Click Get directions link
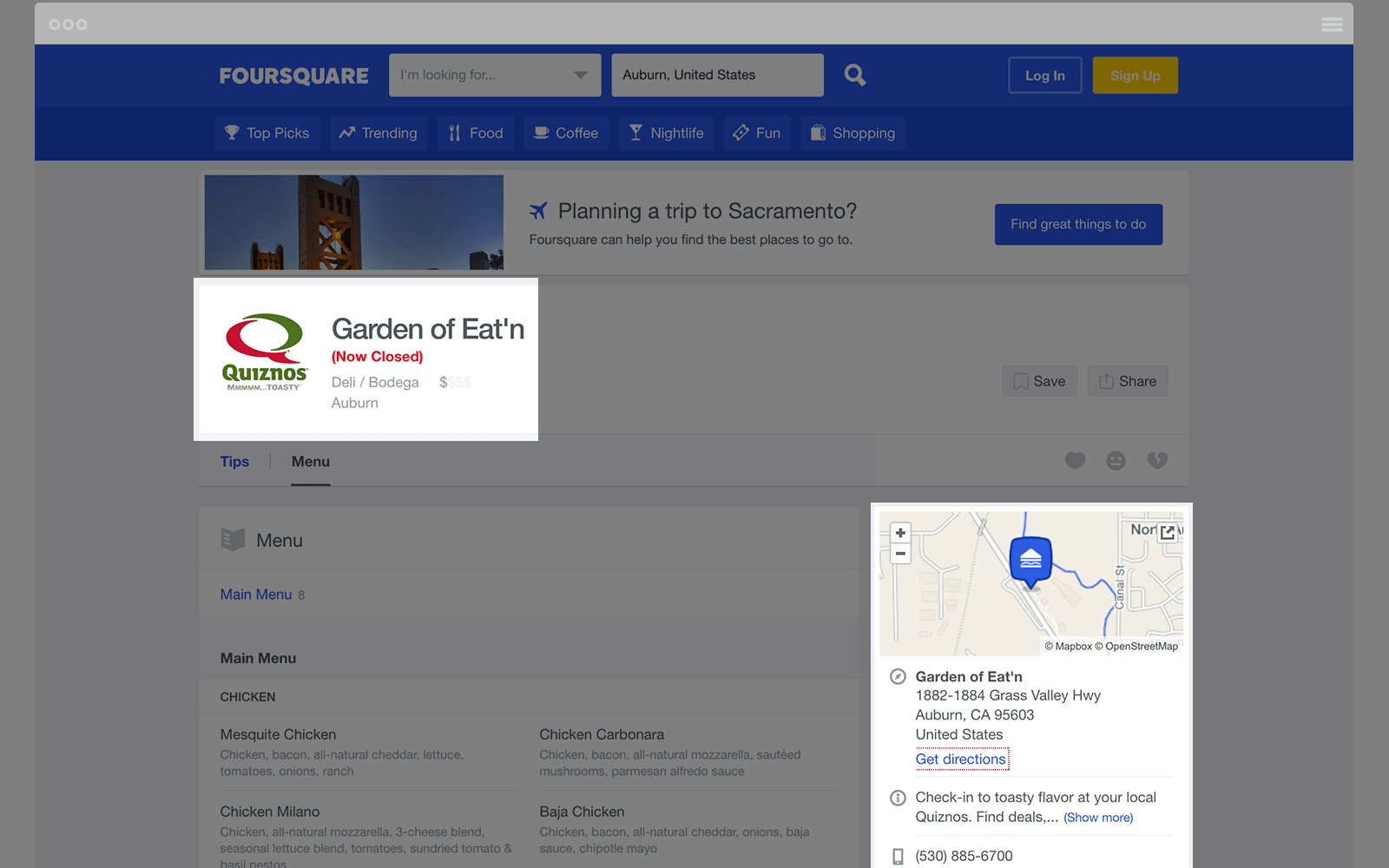1389x868 pixels. [961, 759]
